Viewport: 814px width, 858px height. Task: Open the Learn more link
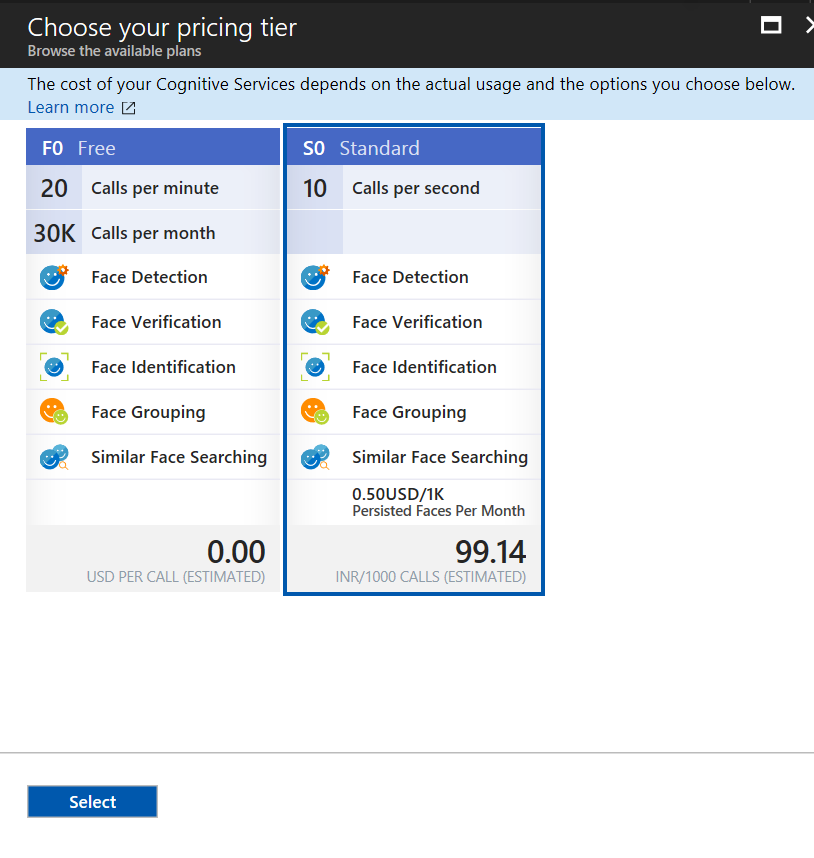click(x=71, y=107)
